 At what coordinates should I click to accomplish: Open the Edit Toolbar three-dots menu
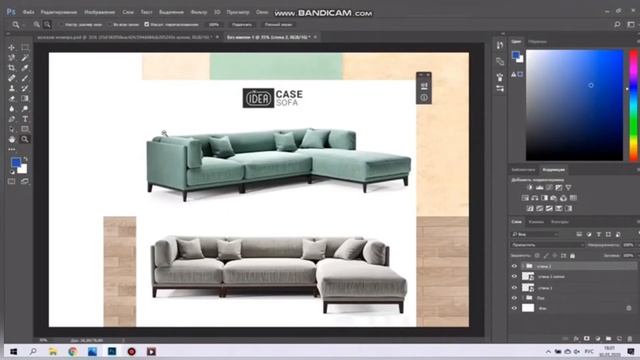(11, 149)
